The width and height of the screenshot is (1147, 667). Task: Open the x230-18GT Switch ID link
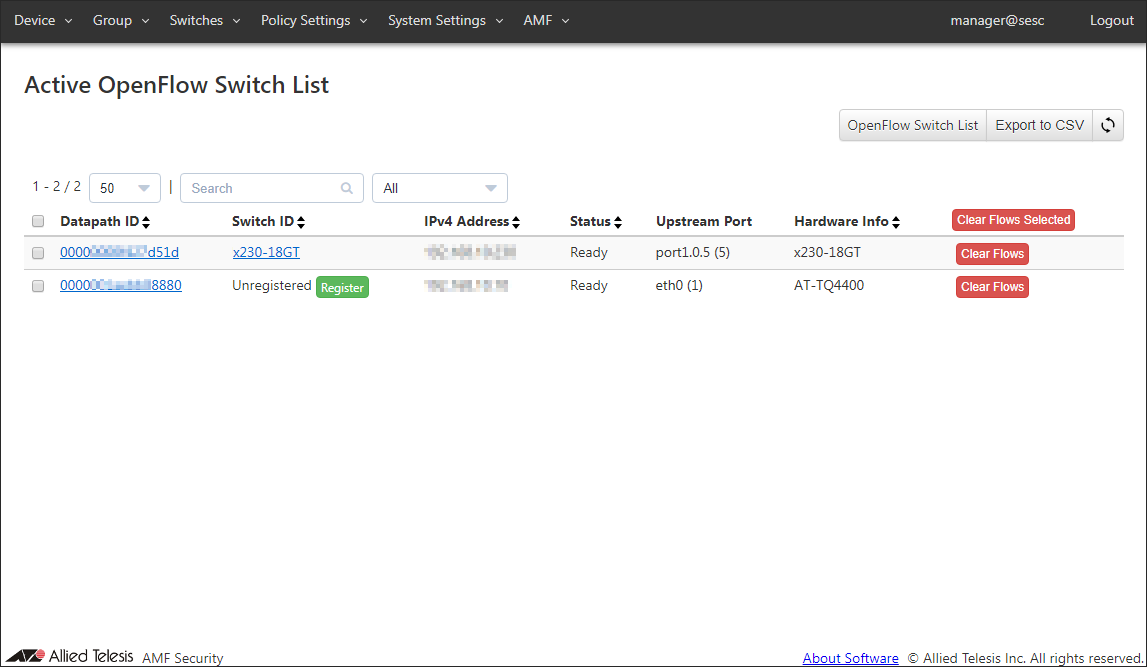tap(266, 253)
